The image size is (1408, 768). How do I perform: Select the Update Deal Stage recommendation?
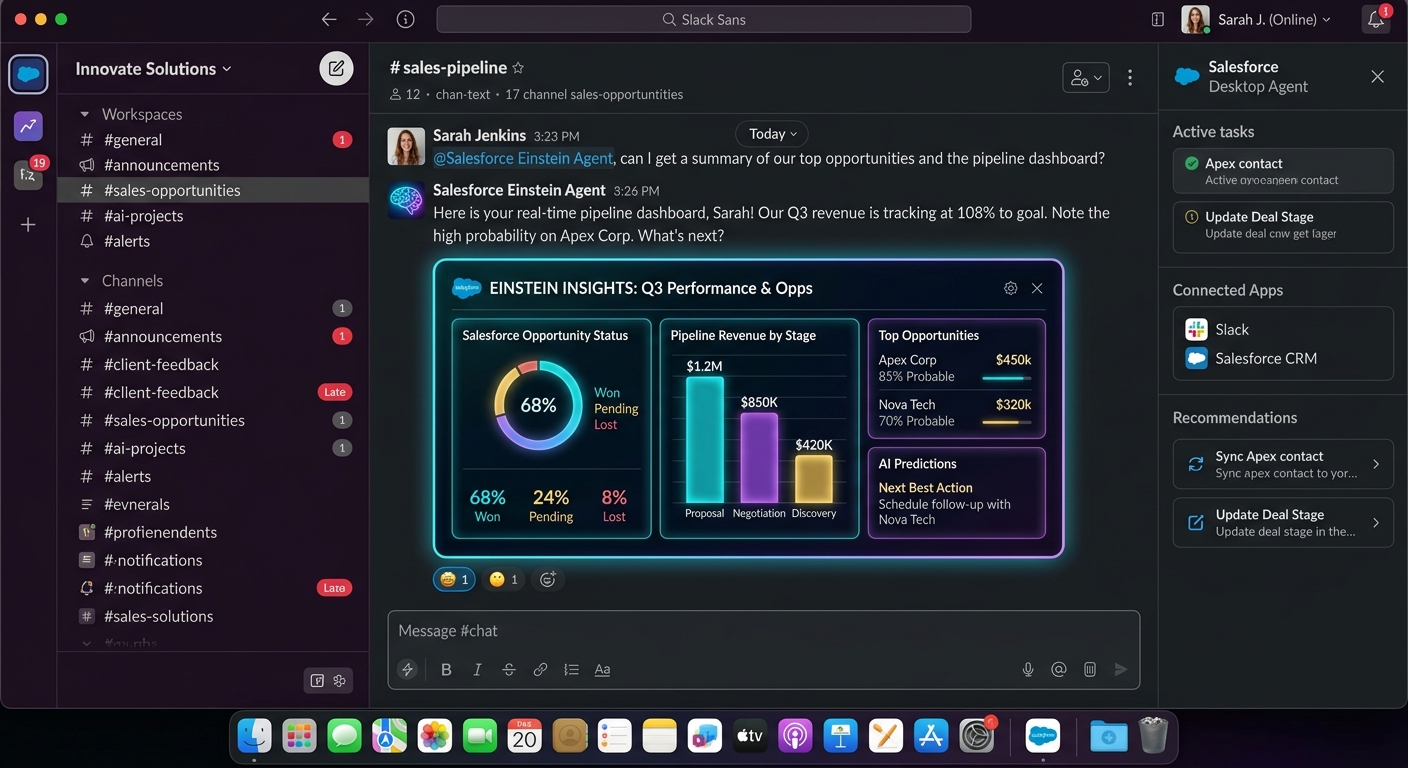click(x=1283, y=522)
